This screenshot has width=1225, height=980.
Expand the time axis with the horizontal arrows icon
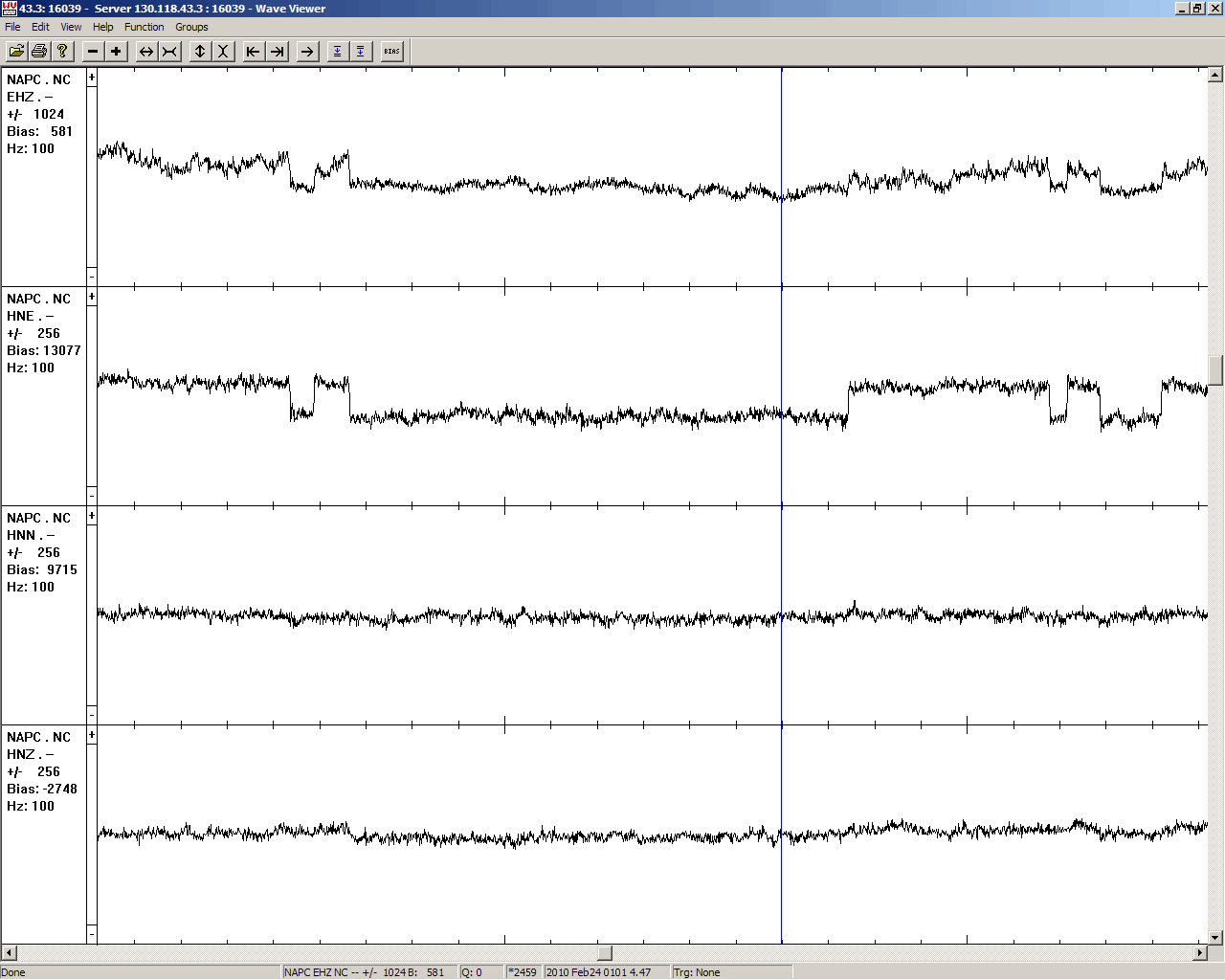[x=146, y=51]
